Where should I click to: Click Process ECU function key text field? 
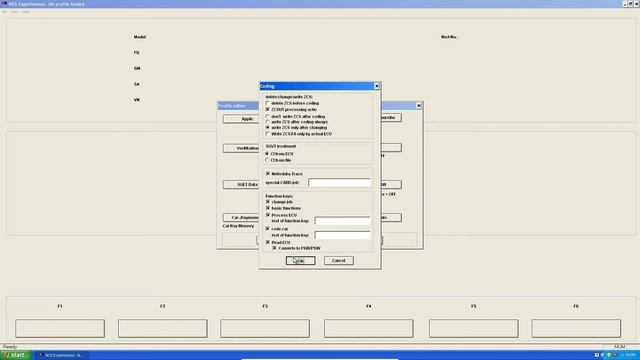tap(342, 221)
